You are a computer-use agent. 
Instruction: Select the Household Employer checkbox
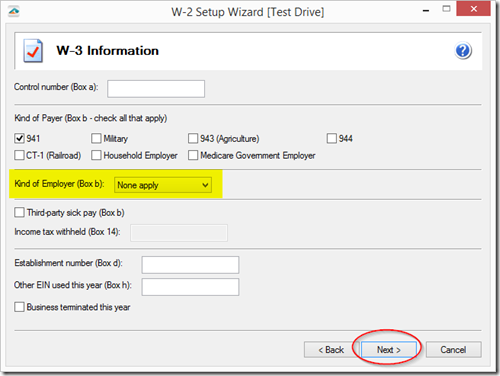[96, 155]
